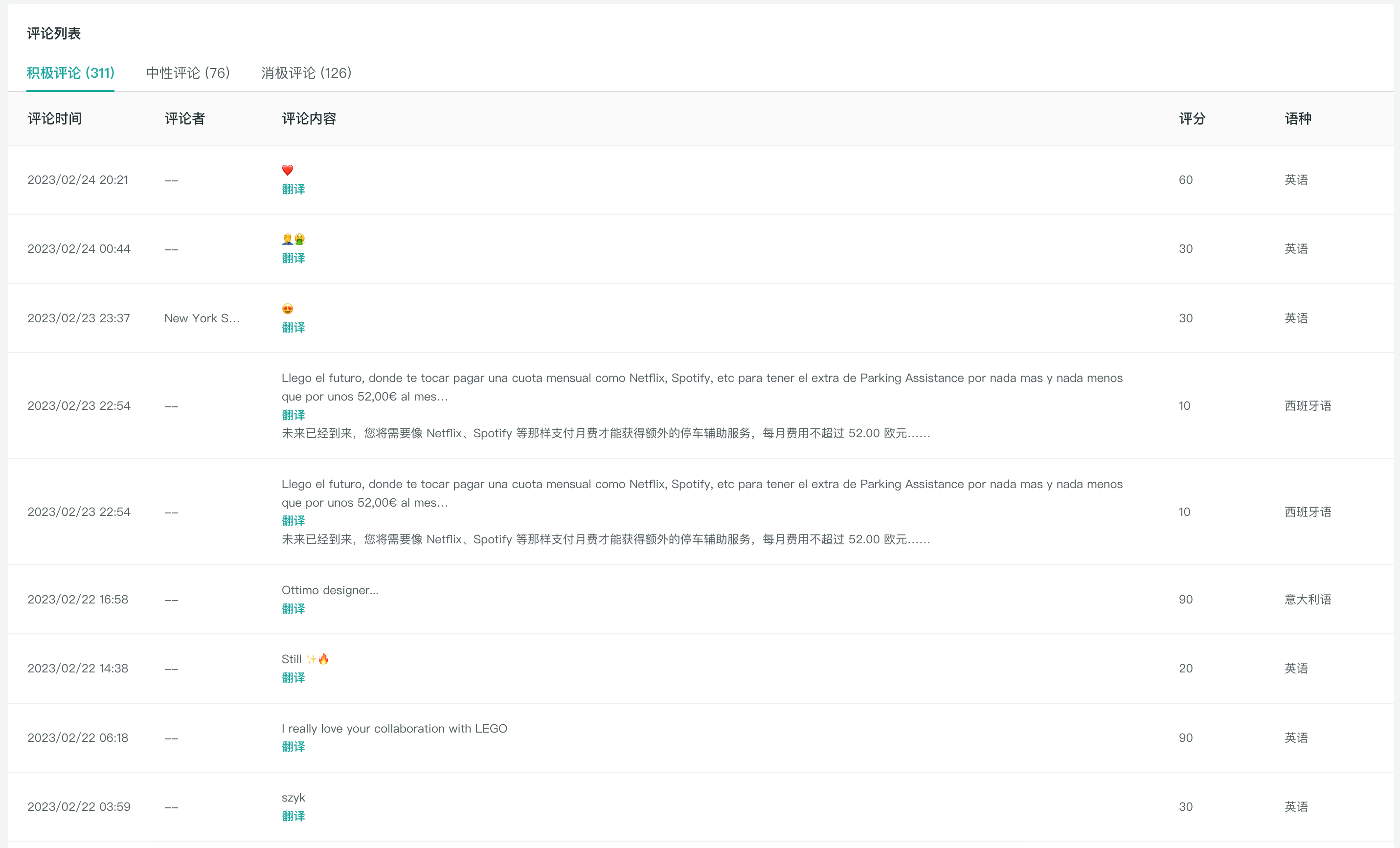Click score 20 in the Still comment row

pos(1186,669)
